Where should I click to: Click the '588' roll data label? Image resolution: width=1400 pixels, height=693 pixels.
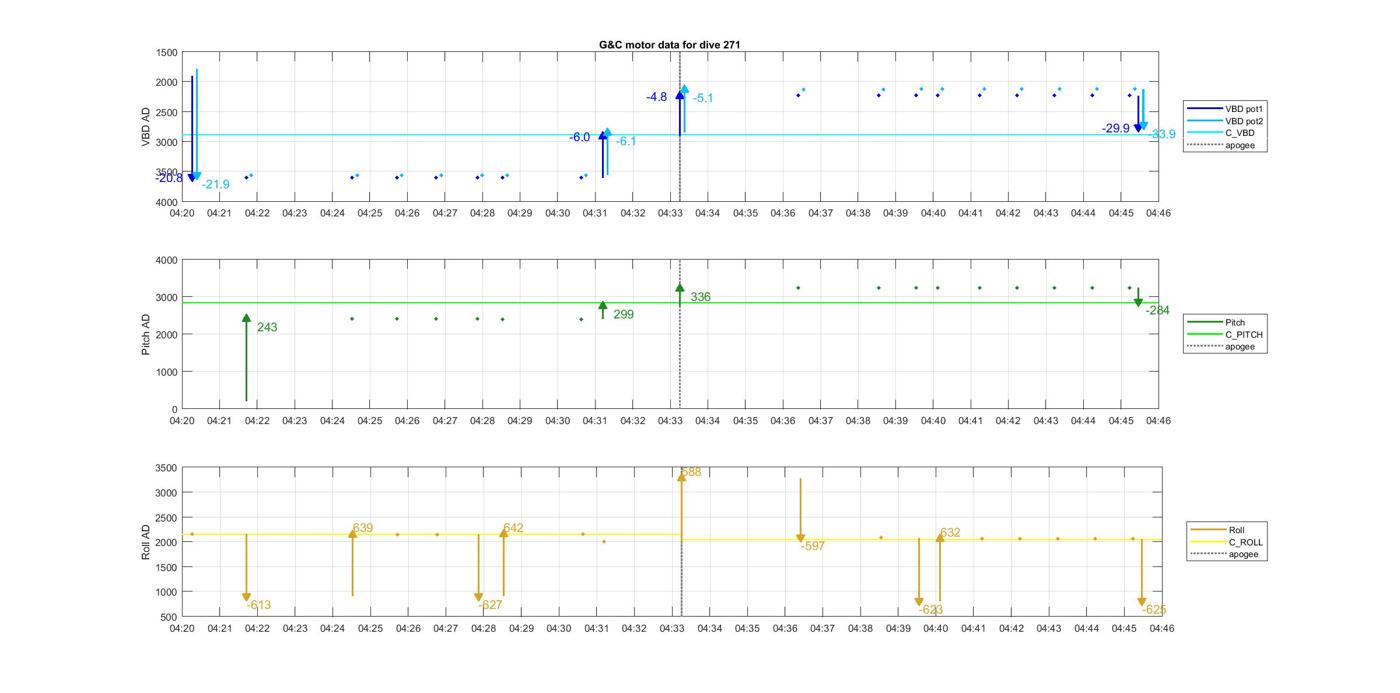691,472
